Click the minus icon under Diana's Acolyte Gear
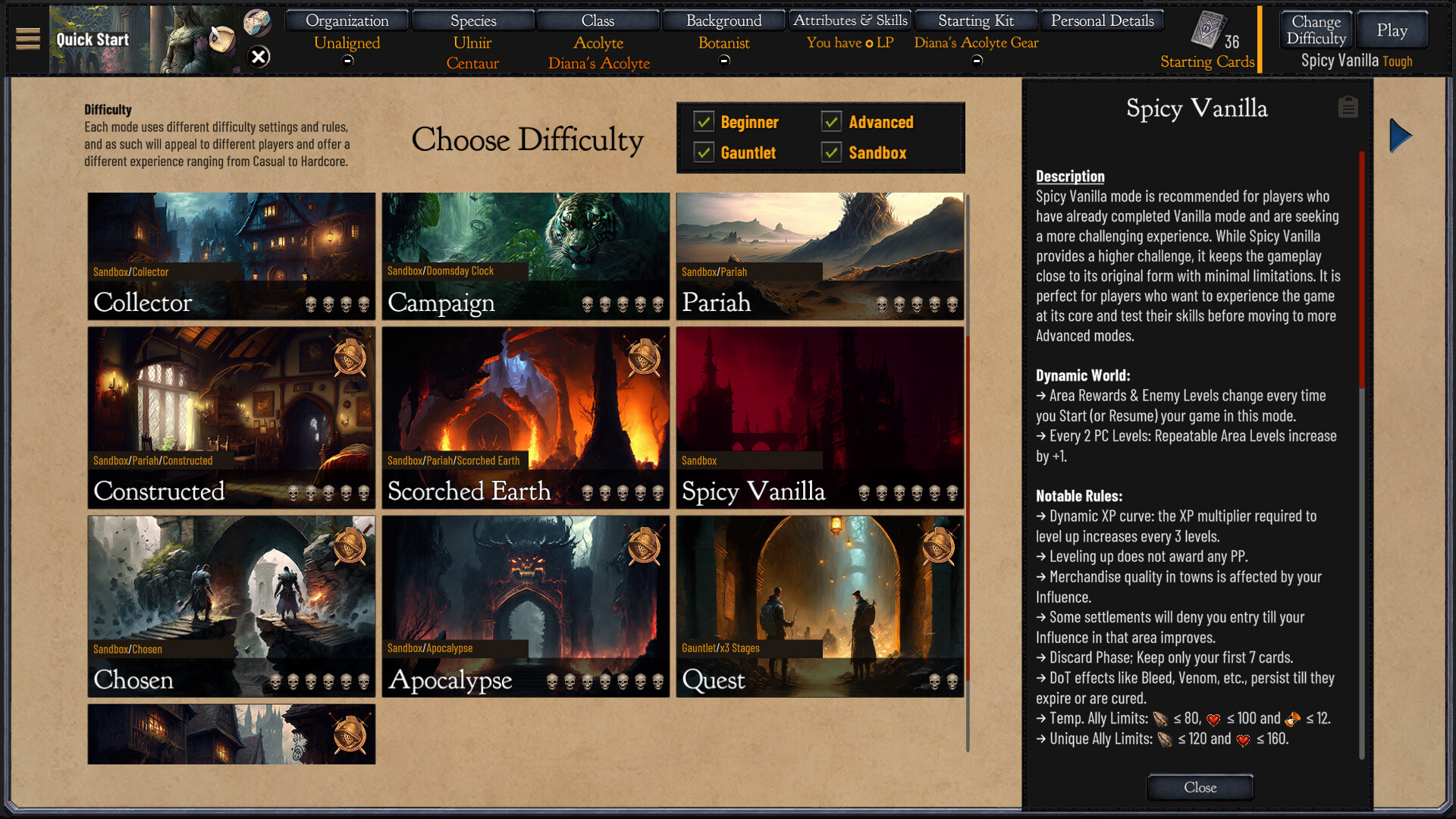Viewport: 1456px width, 819px height. pos(975,59)
